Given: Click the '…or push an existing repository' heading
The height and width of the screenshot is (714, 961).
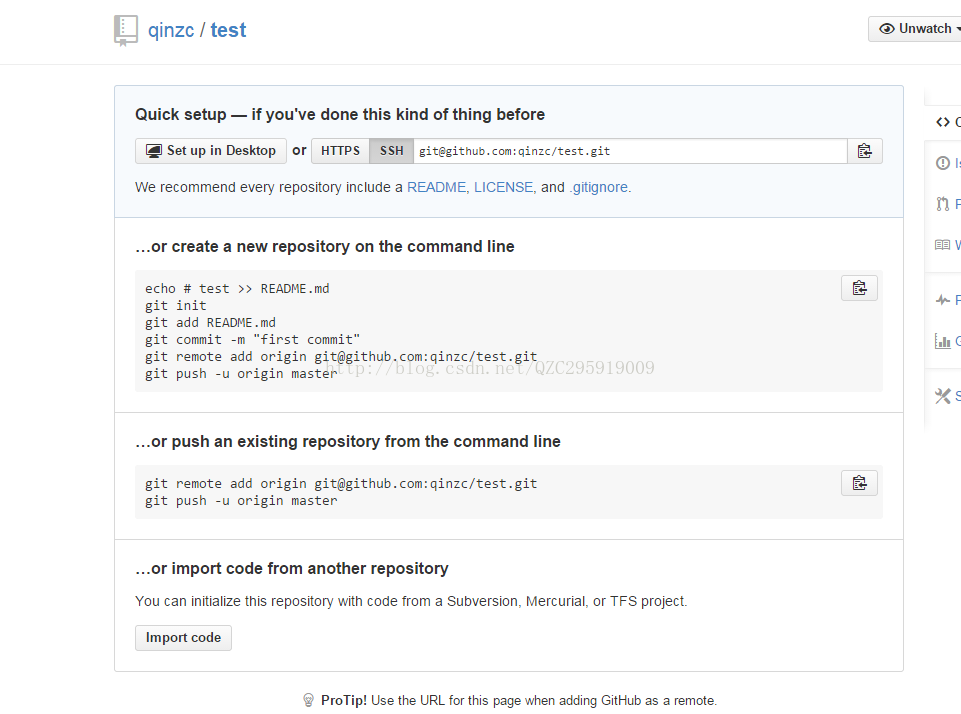Looking at the screenshot, I should (x=348, y=441).
